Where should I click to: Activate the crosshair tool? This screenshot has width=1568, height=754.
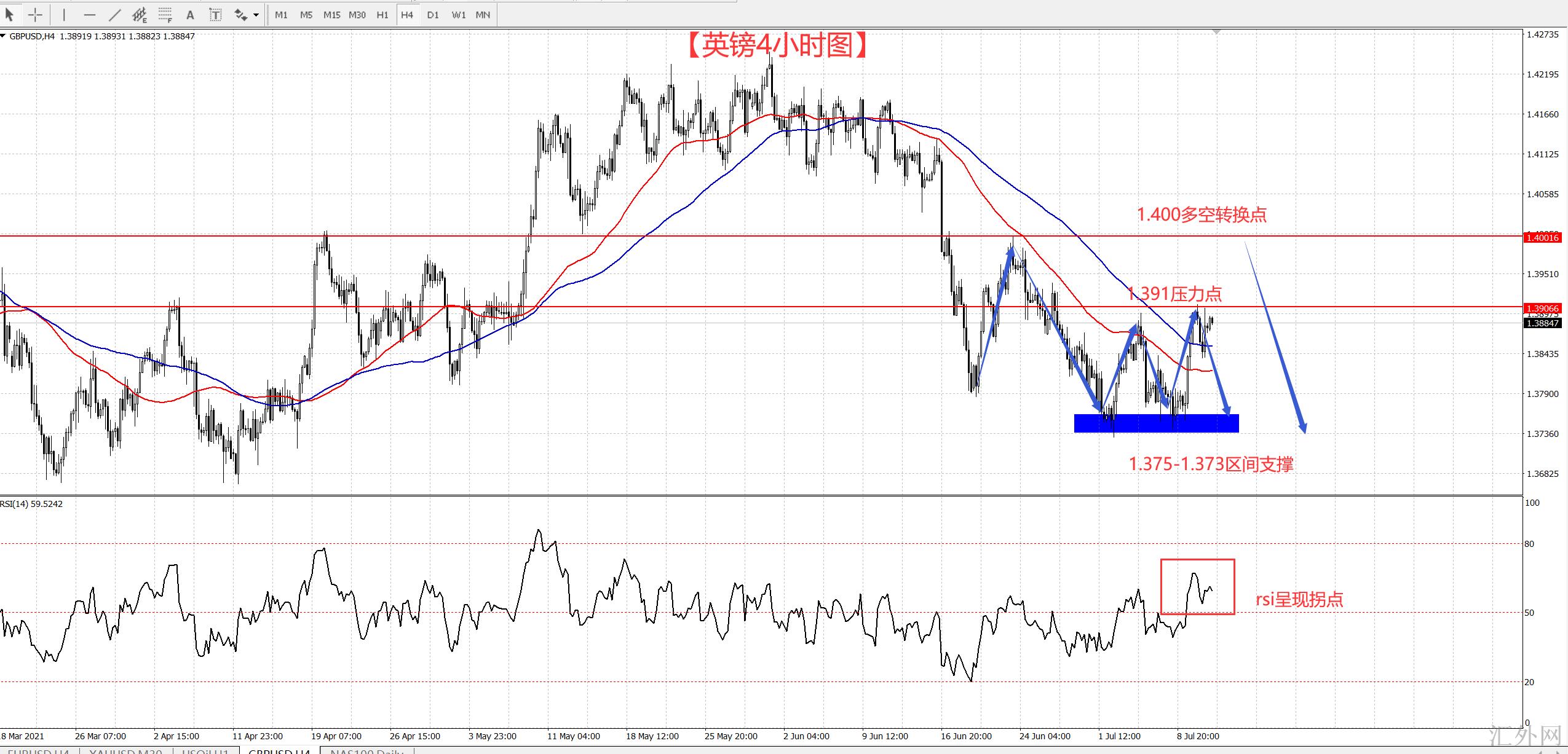(35, 15)
